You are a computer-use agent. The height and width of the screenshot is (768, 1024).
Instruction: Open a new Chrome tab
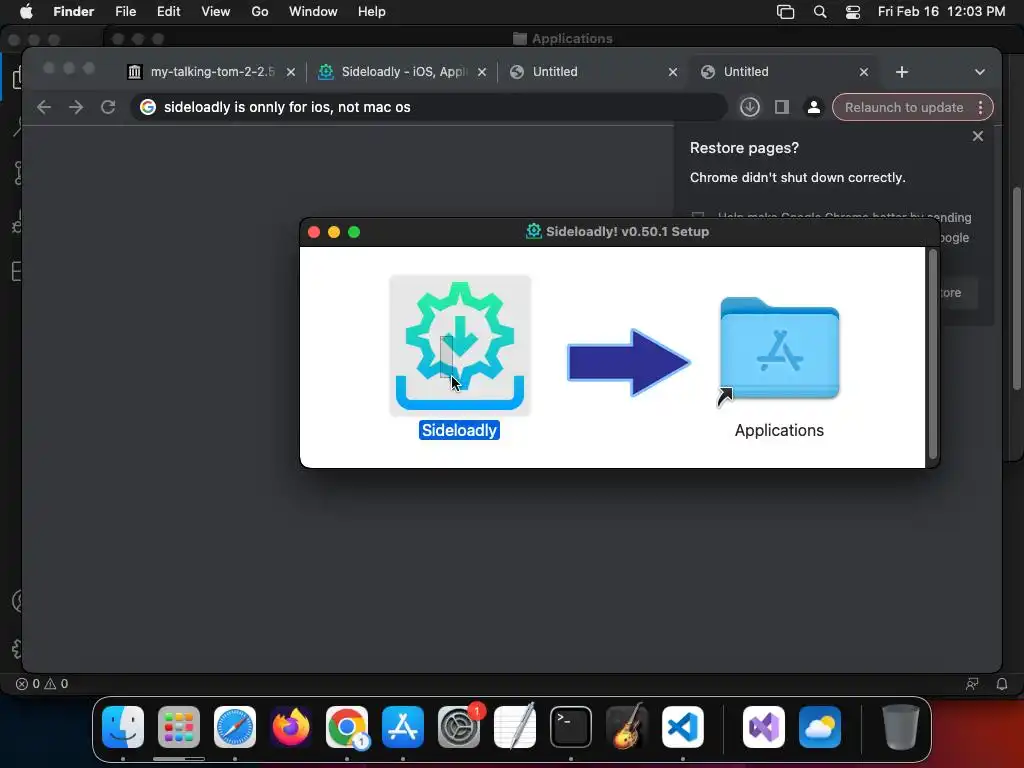(902, 72)
